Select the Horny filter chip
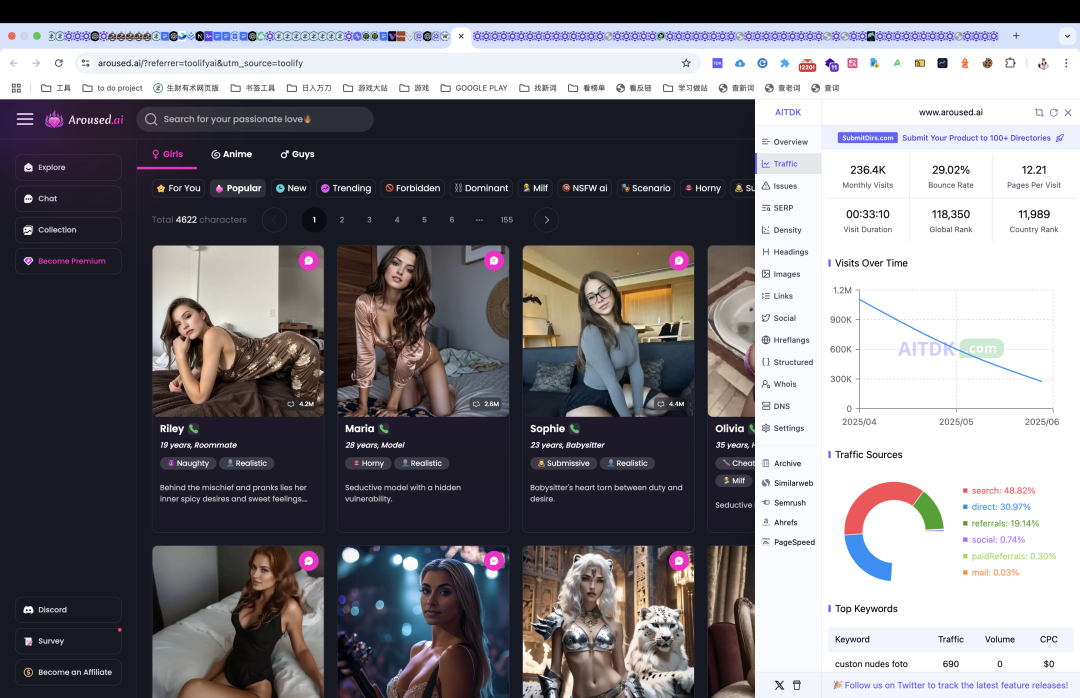The height and width of the screenshot is (698, 1080). click(x=703, y=188)
